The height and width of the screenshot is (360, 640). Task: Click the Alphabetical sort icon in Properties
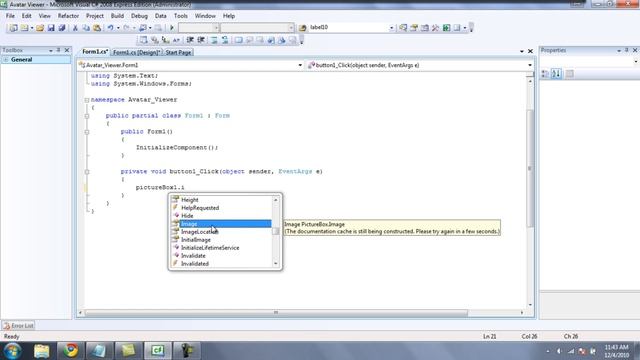pos(556,74)
